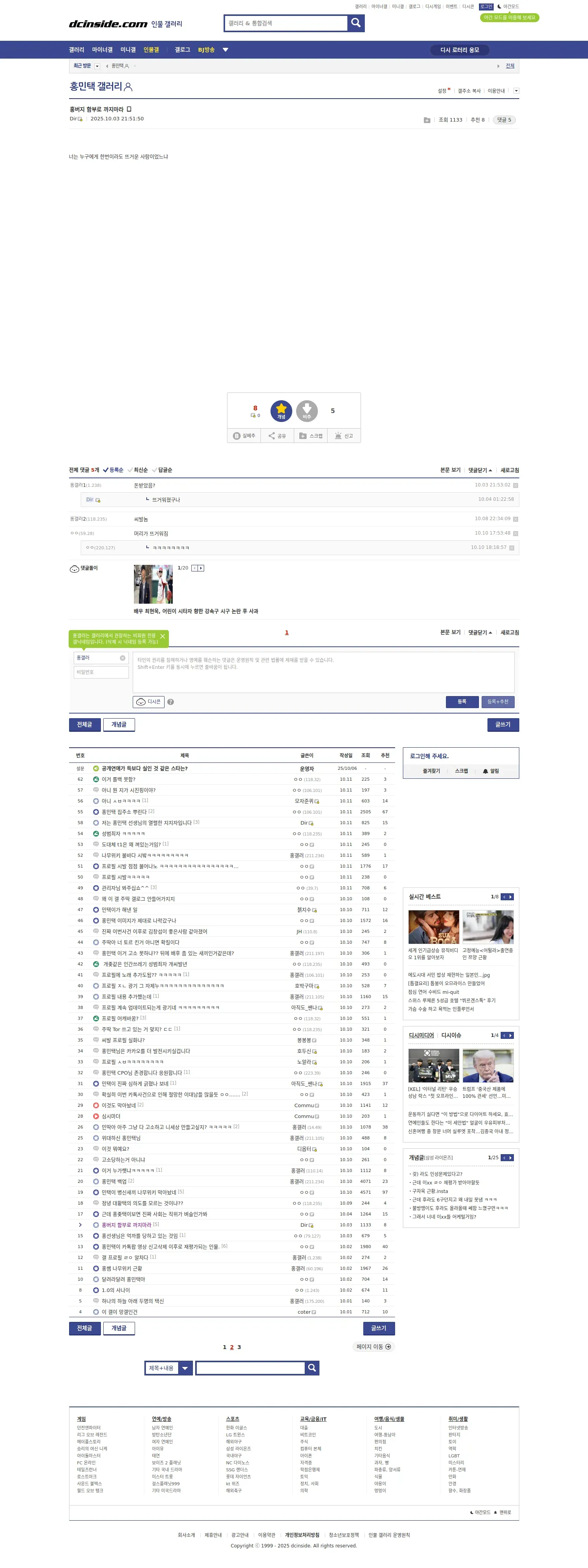
Task: Click the comment text area
Action: (x=323, y=672)
